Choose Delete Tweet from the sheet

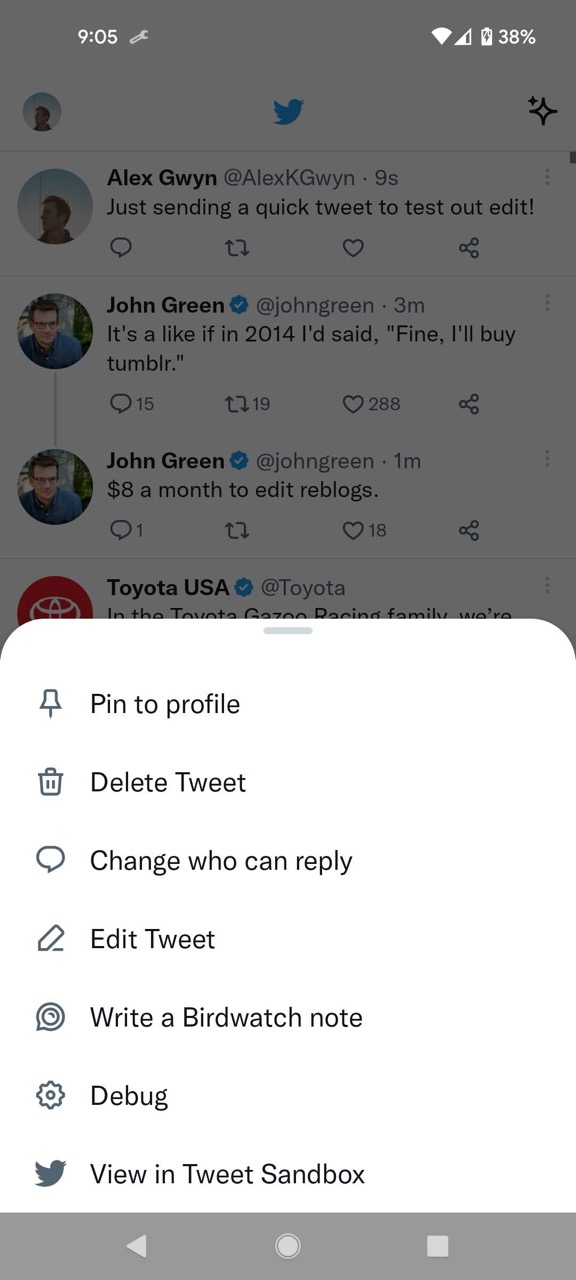(x=288, y=782)
